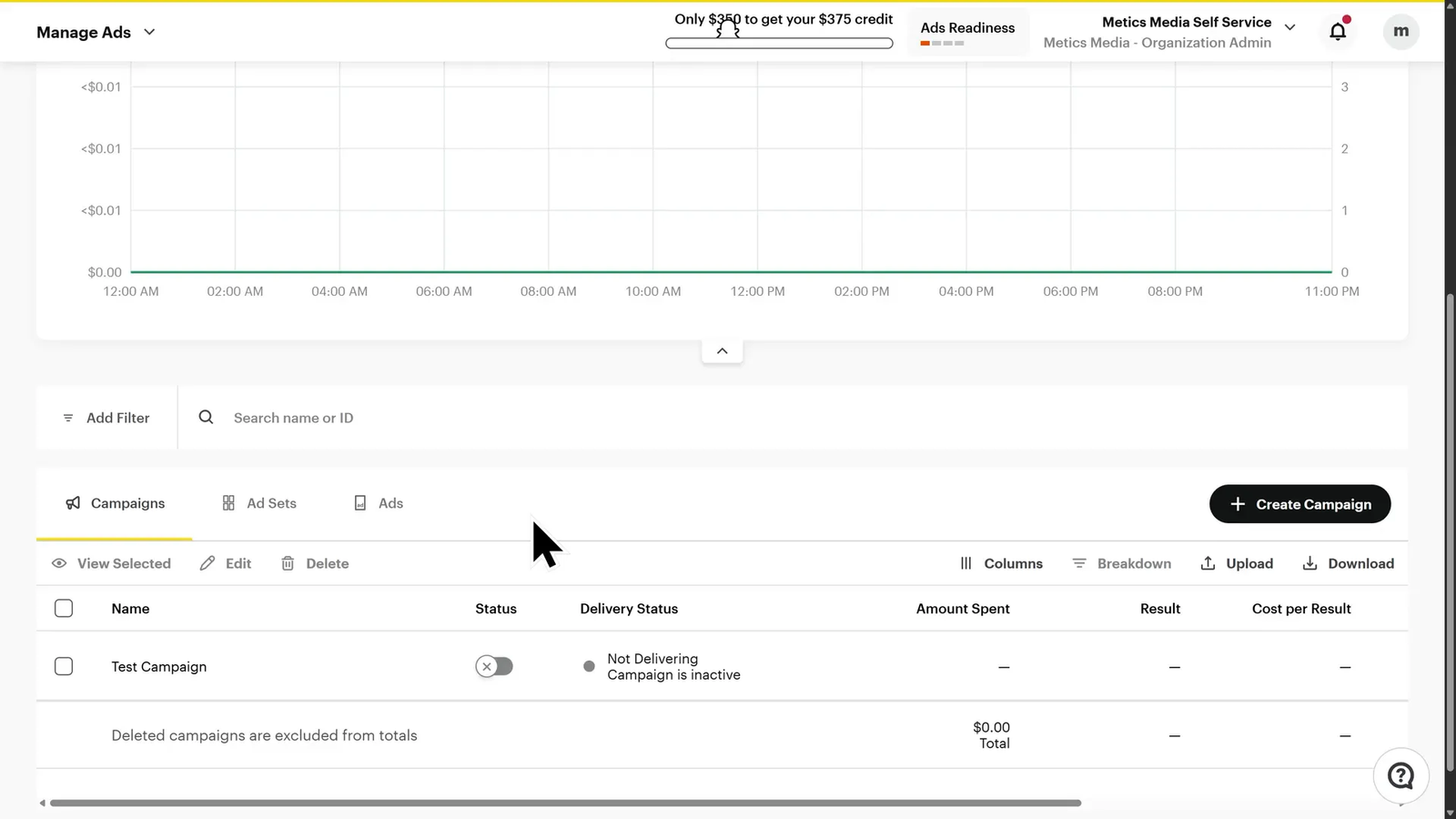Click the Amount Spent column header
This screenshot has height=819, width=1456.
point(963,609)
